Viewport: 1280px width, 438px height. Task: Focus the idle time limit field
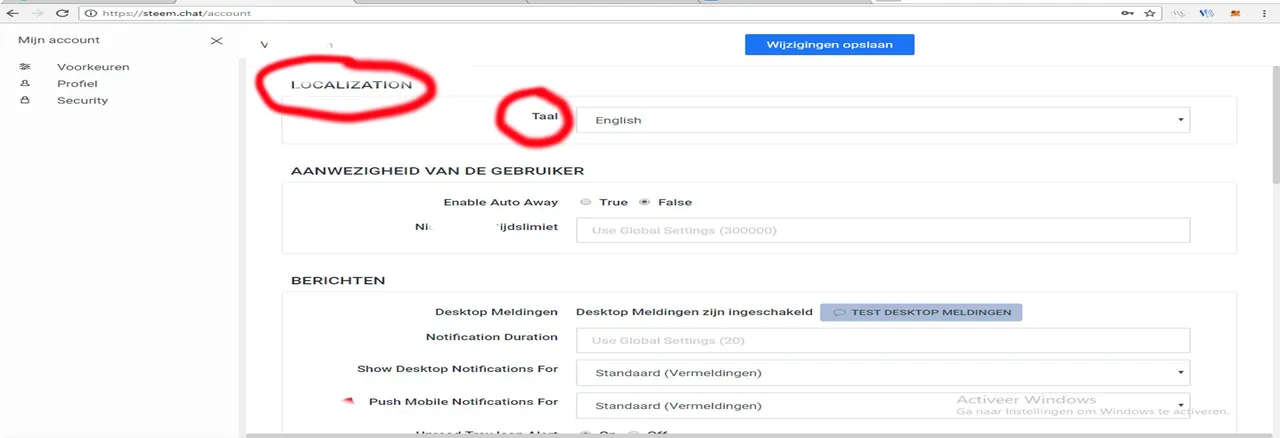click(883, 230)
